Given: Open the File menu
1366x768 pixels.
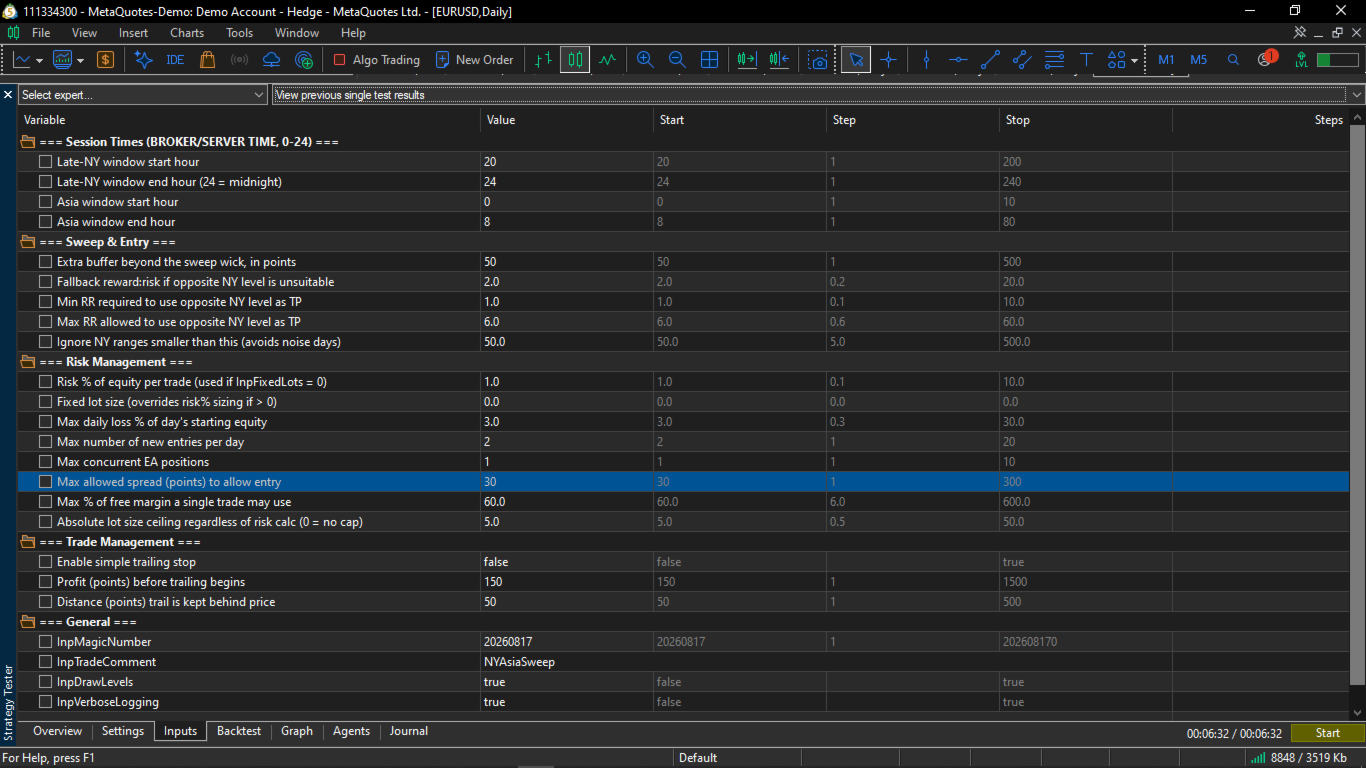Looking at the screenshot, I should (41, 33).
